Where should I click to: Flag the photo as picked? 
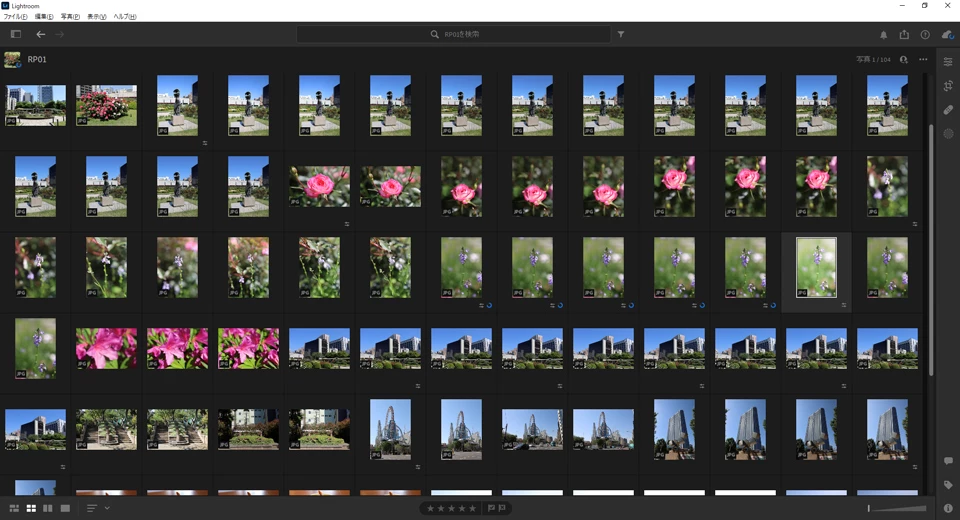pyautogui.click(x=492, y=508)
